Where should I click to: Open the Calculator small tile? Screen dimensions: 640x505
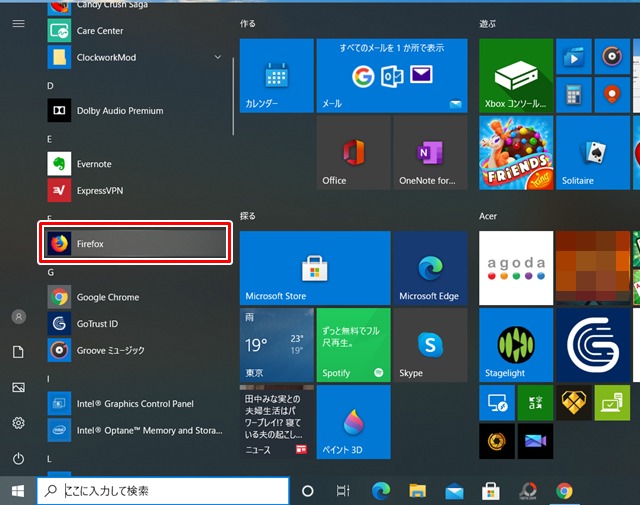(x=573, y=95)
